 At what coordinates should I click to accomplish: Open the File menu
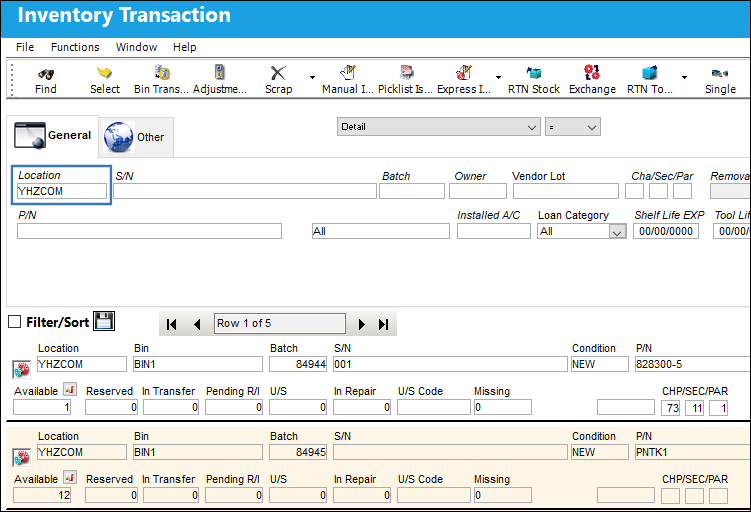25,47
